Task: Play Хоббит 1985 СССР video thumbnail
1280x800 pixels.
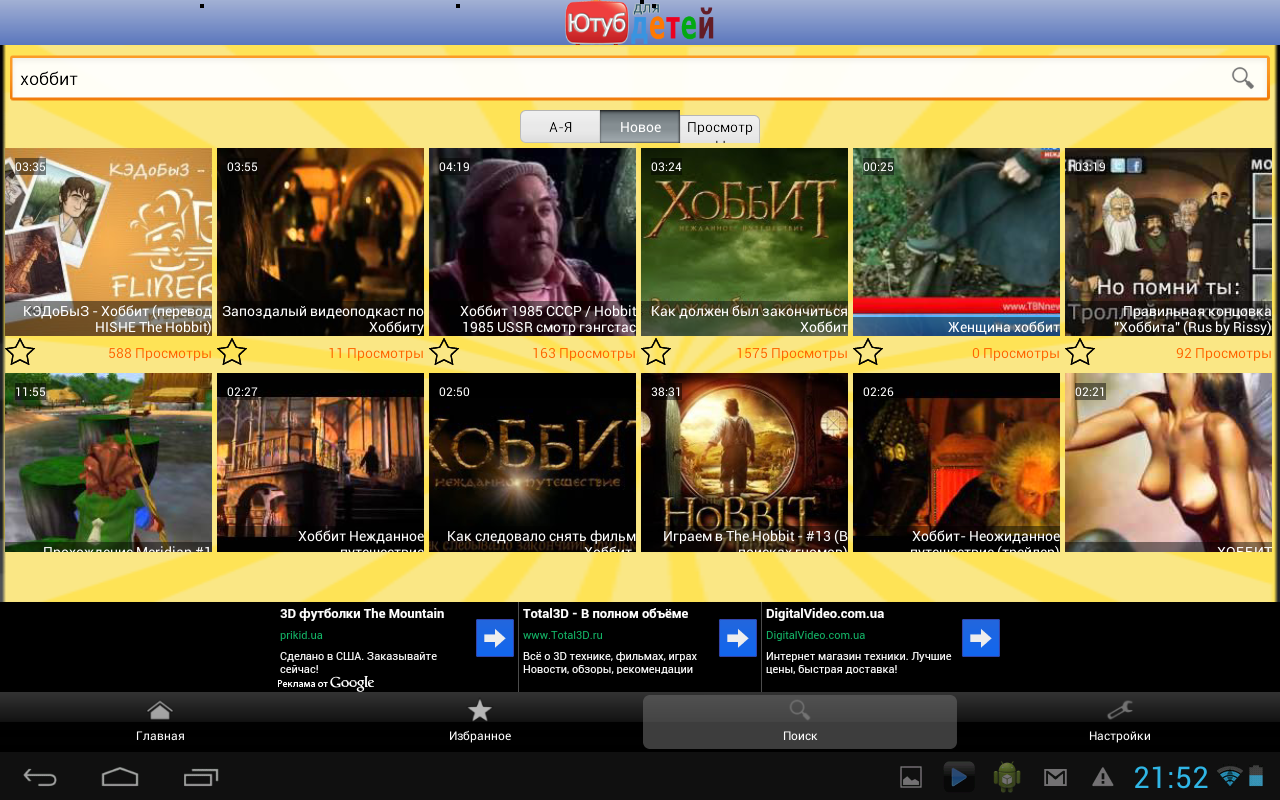Action: 532,242
